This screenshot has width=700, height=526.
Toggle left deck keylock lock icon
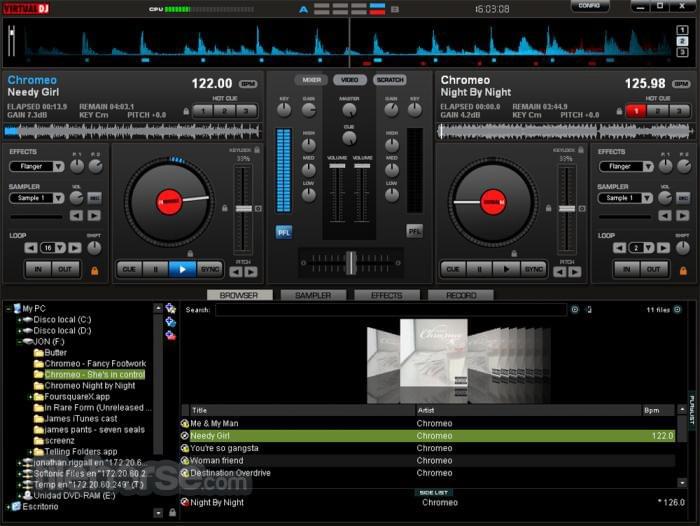pyautogui.click(x=257, y=150)
